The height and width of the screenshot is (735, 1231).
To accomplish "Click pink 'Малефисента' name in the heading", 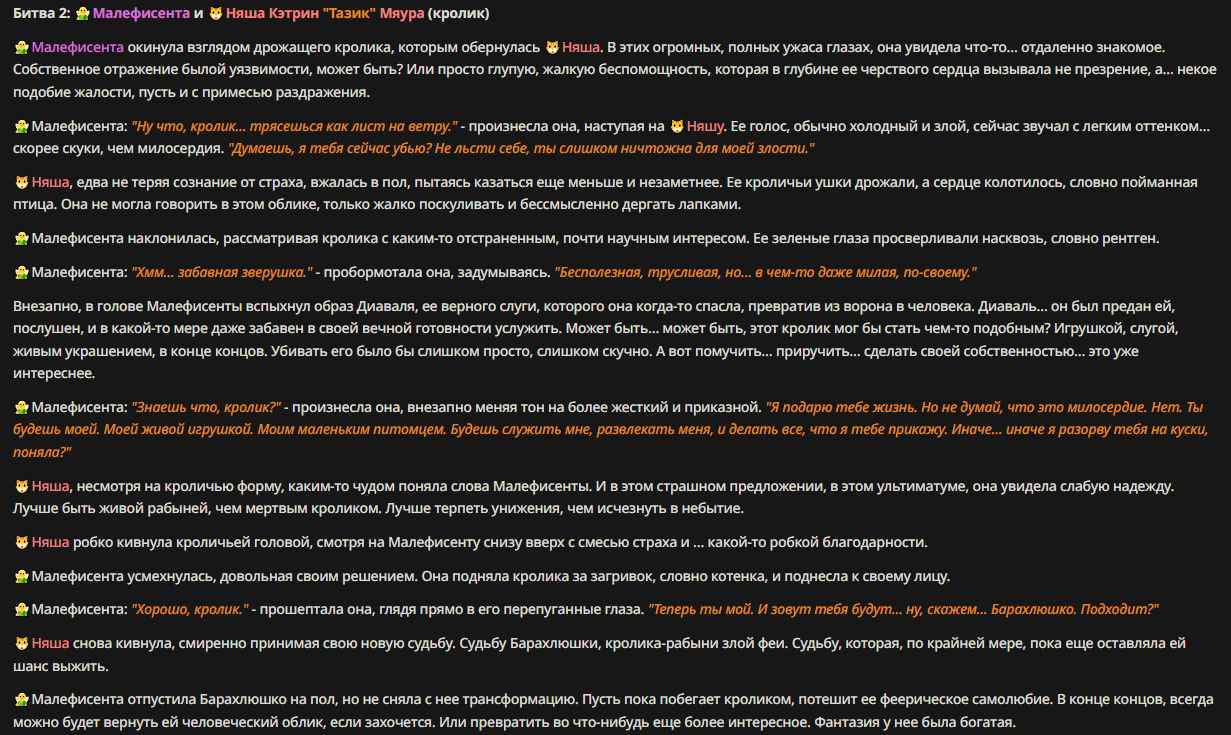I will coord(140,15).
